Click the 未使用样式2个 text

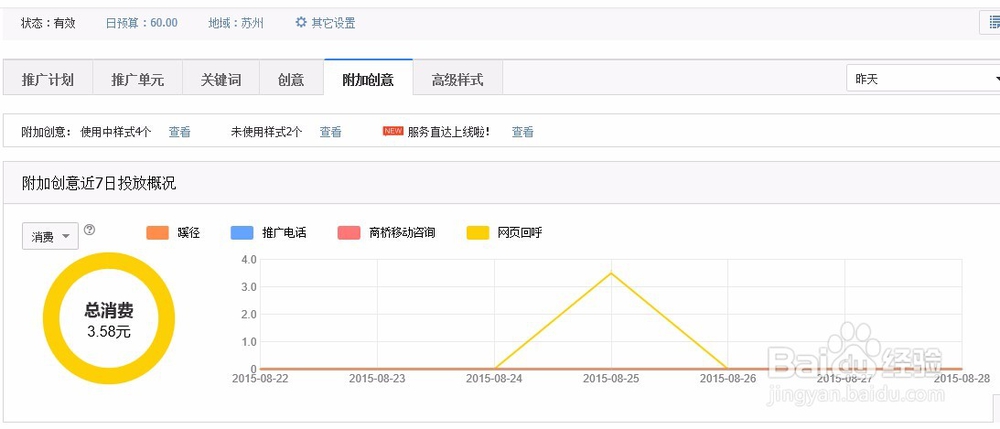point(267,132)
